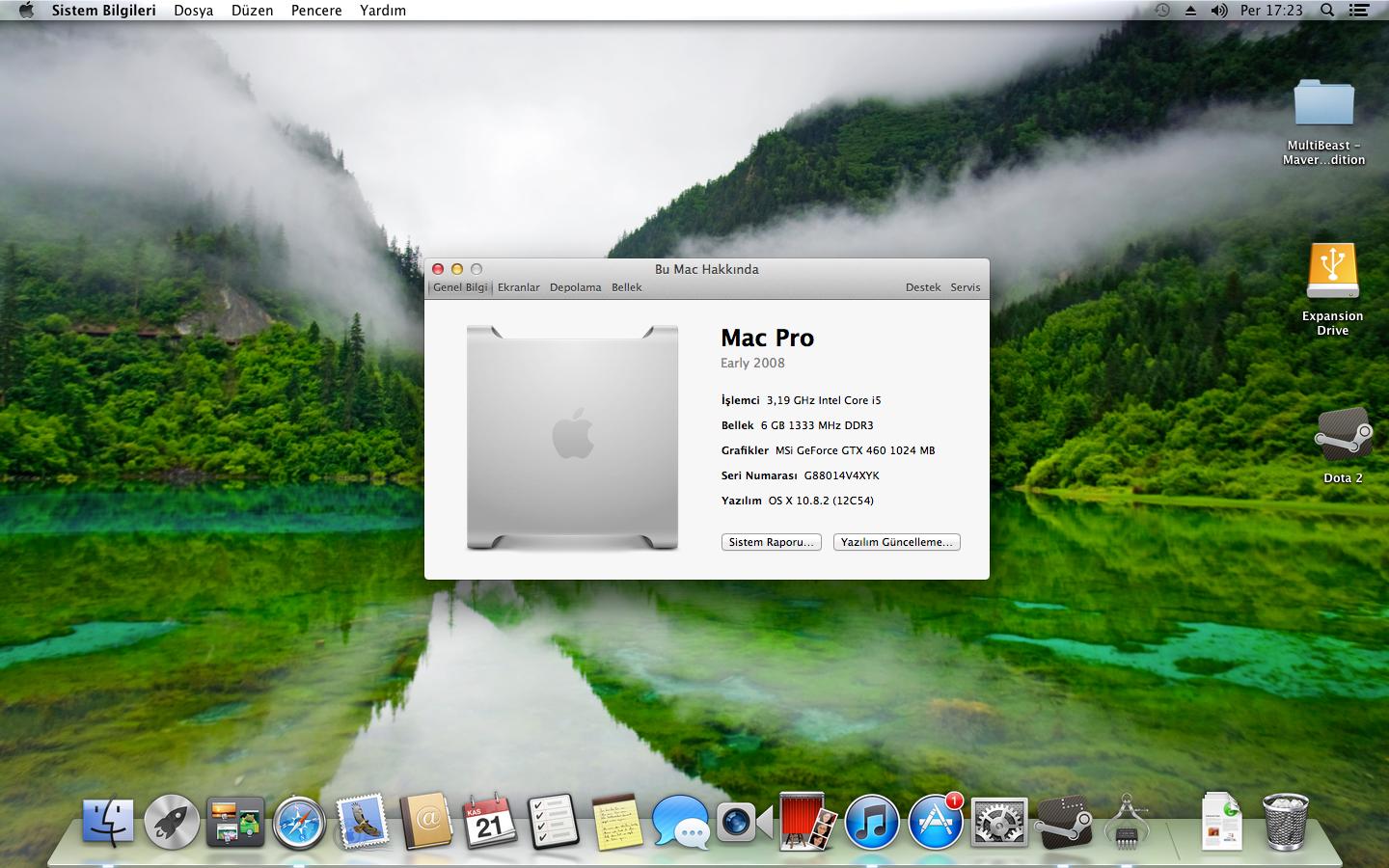Launch Messages speech bubble icon
Screen dimensions: 1389x868
(680, 822)
